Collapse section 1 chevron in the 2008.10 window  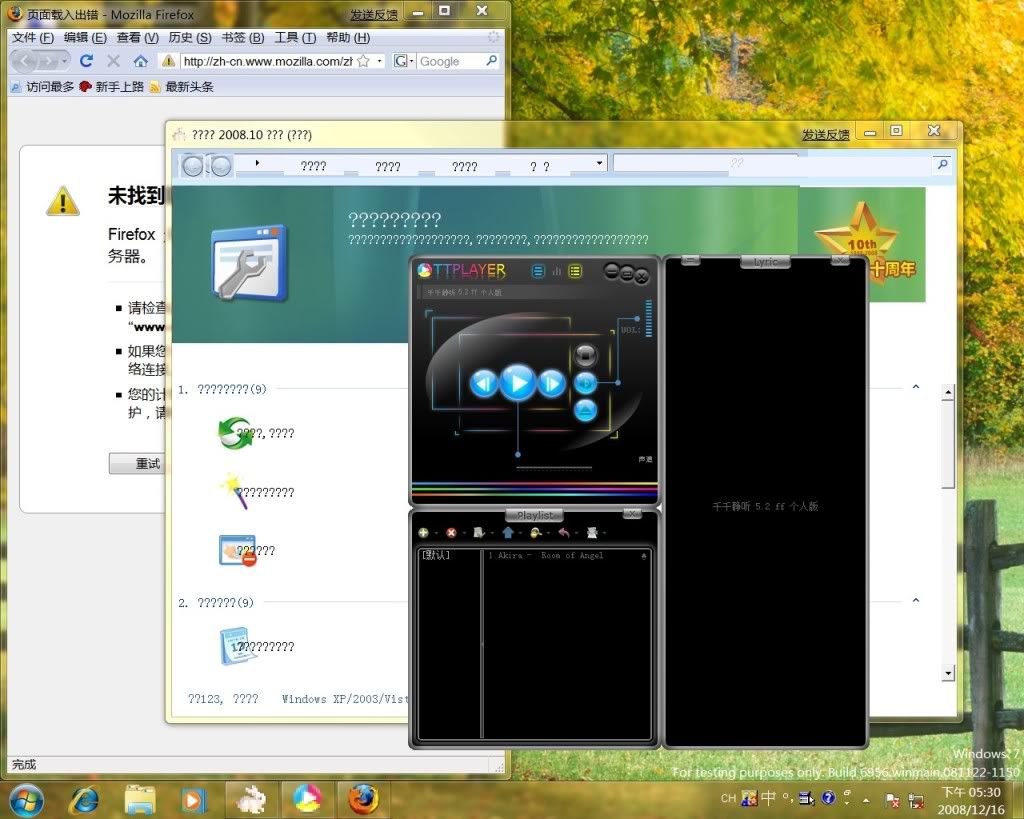point(916,387)
